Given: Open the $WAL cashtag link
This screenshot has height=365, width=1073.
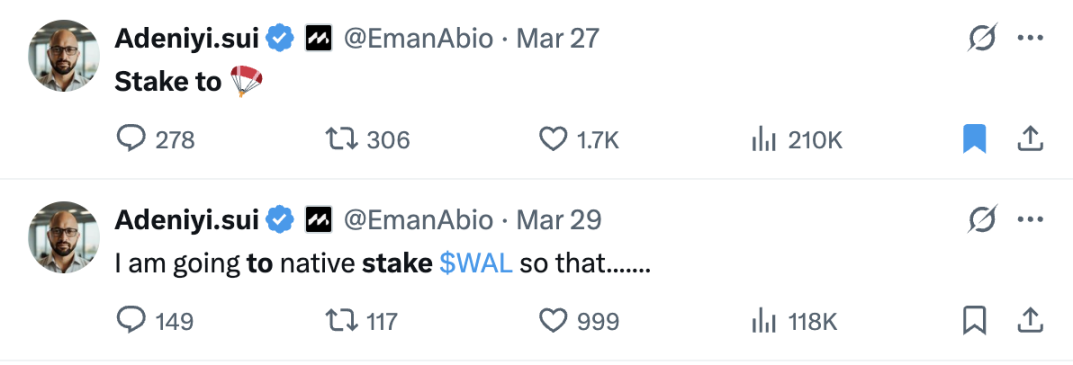Looking at the screenshot, I should pyautogui.click(x=476, y=264).
